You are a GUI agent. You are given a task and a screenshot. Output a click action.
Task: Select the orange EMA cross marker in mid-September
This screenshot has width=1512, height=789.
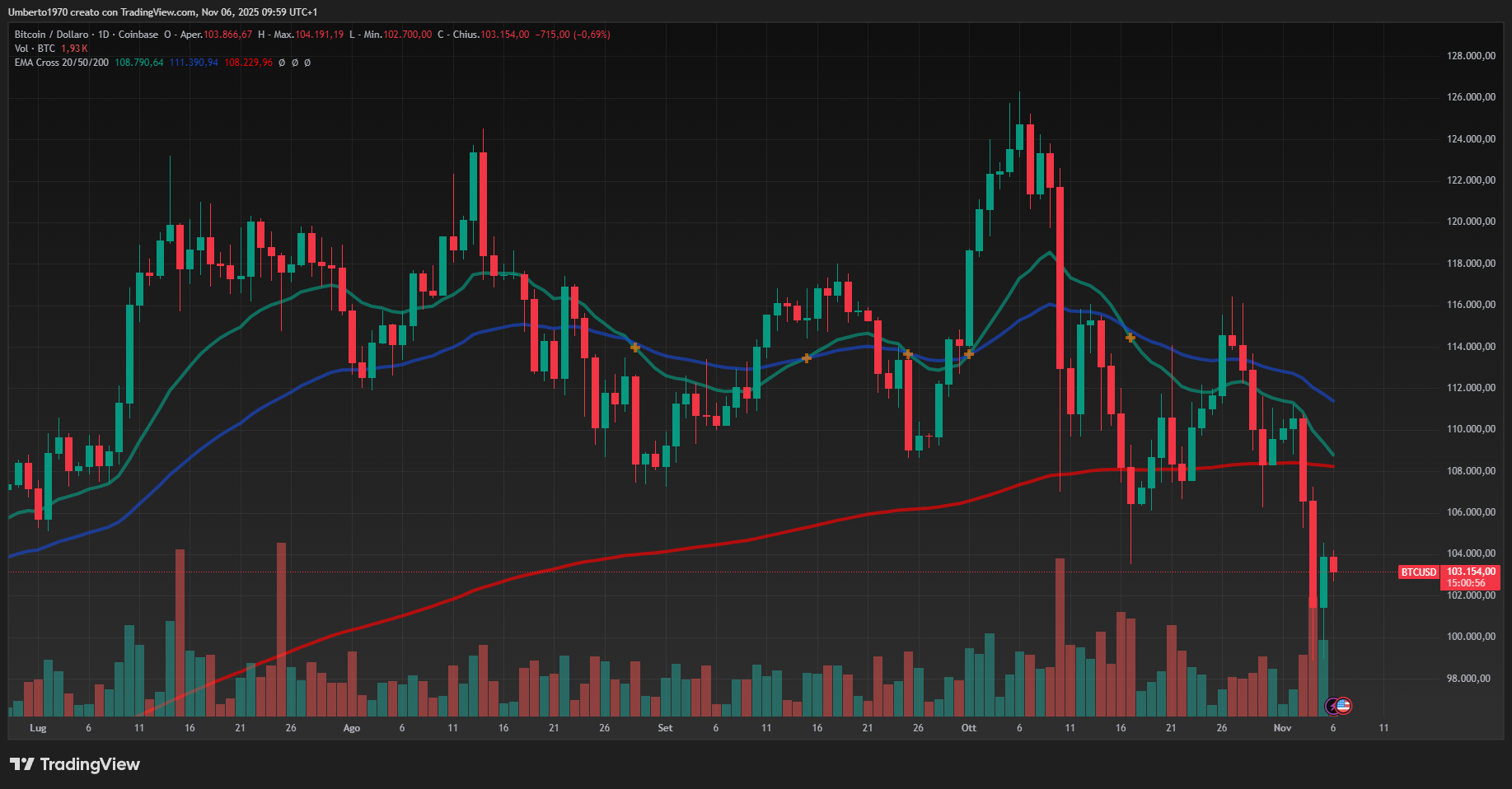coord(807,357)
